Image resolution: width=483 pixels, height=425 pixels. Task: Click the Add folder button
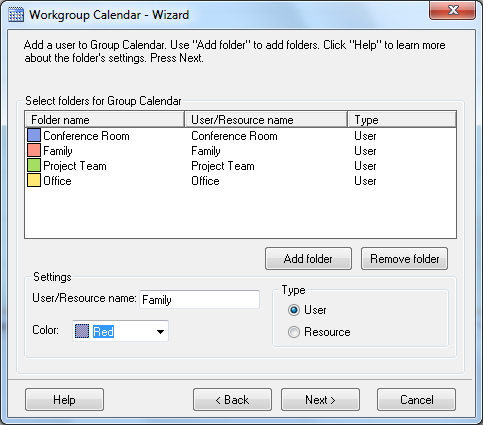coord(308,259)
